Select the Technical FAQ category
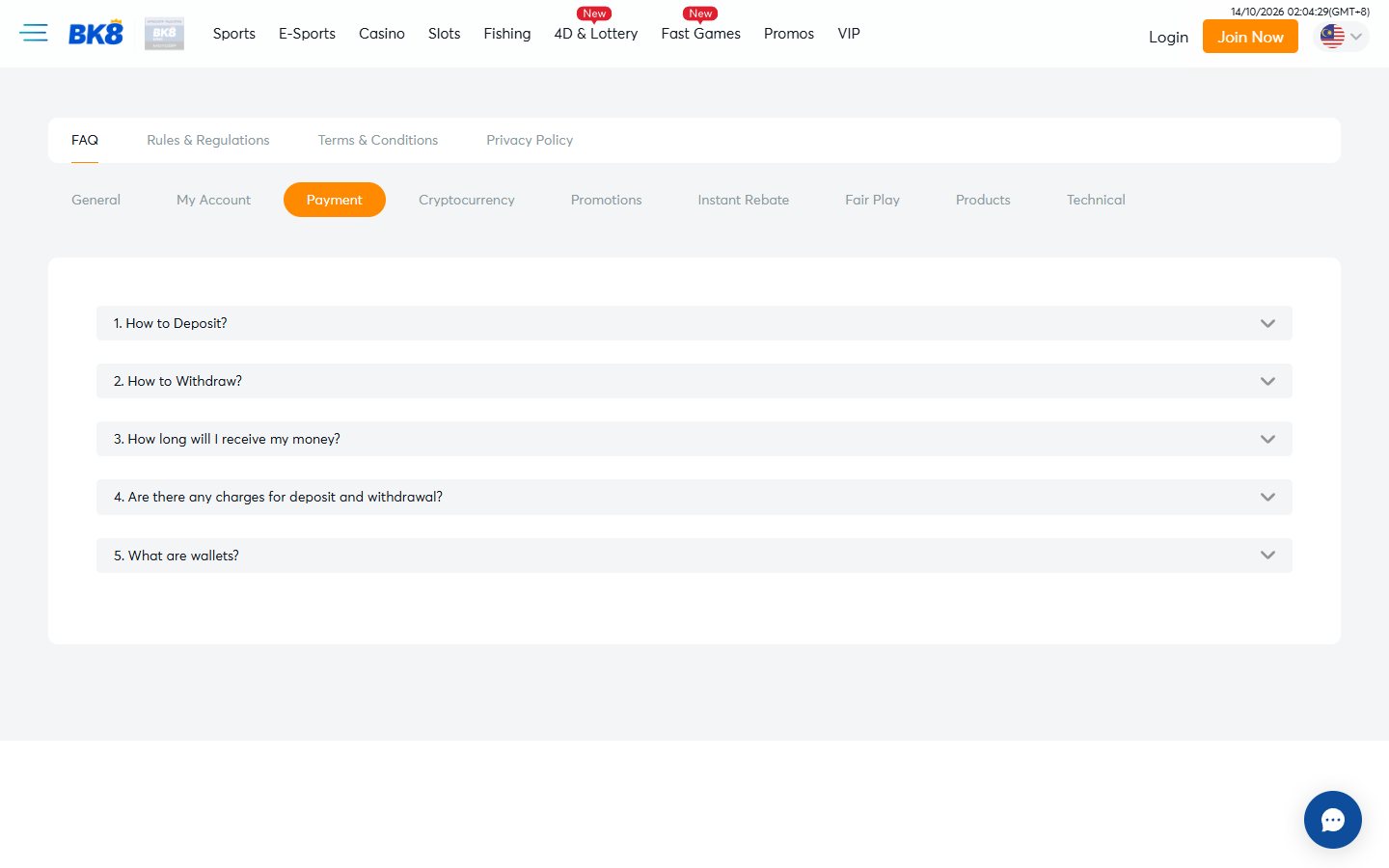This screenshot has width=1389, height=868. coord(1096,200)
